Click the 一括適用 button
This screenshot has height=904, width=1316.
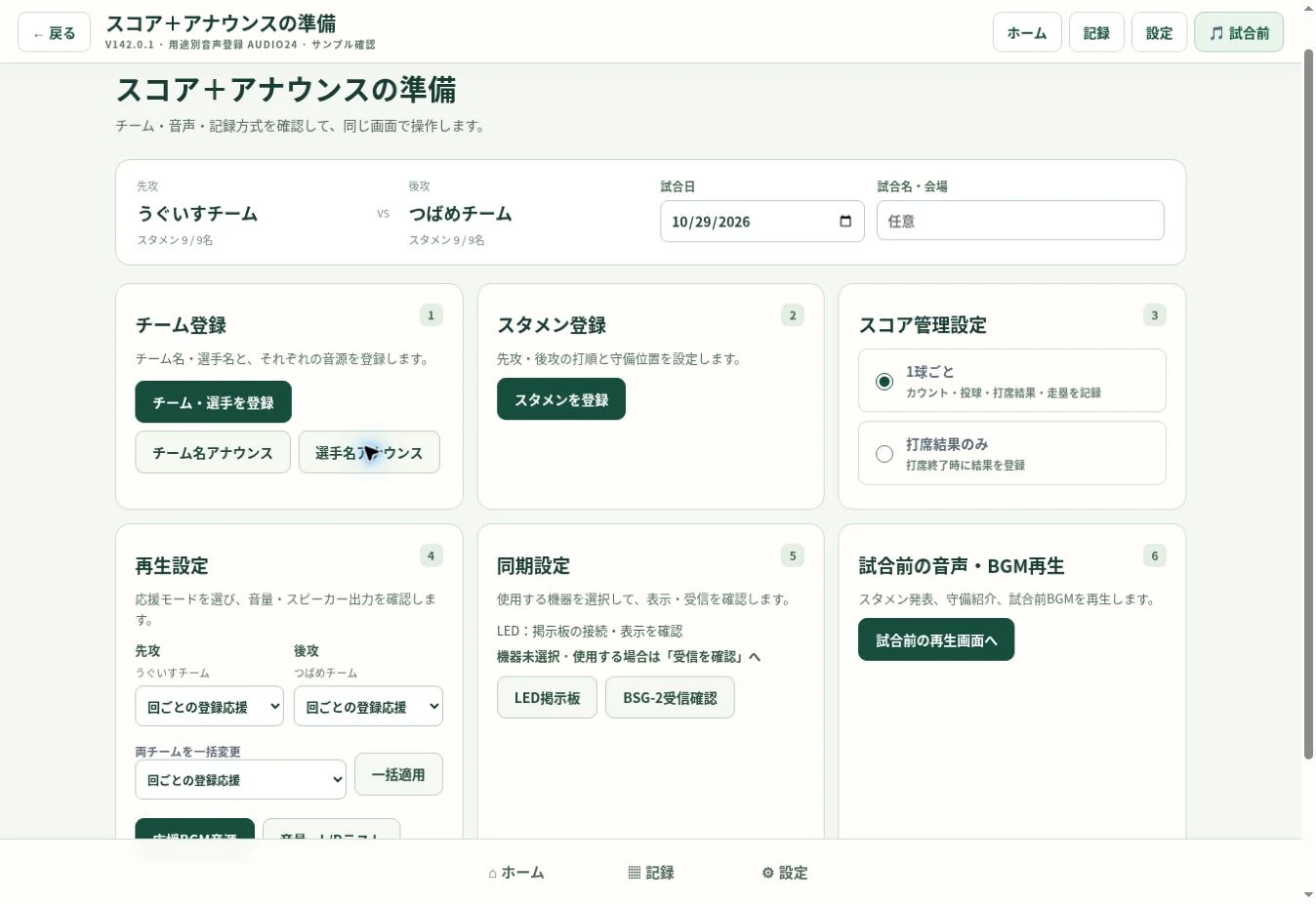pyautogui.click(x=398, y=774)
